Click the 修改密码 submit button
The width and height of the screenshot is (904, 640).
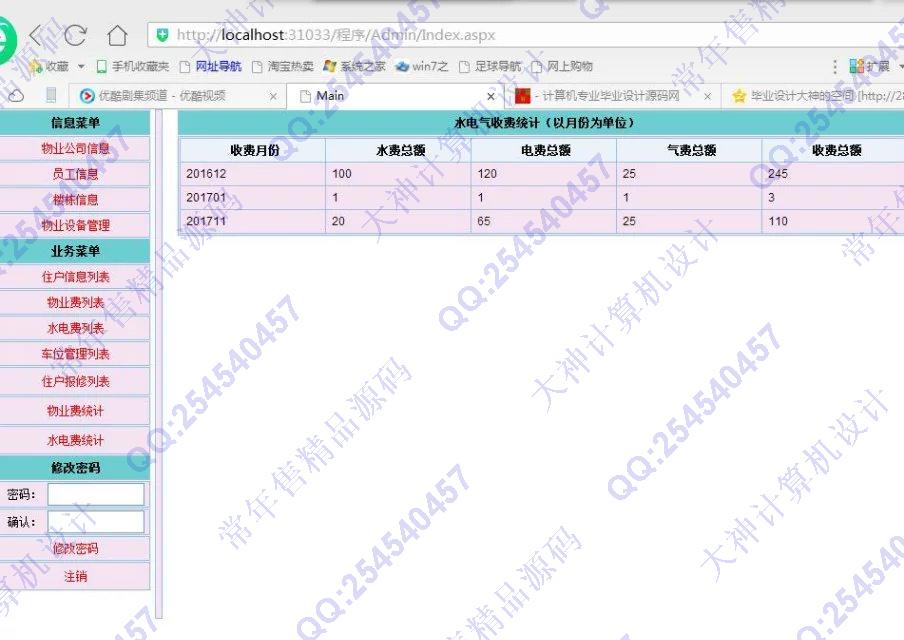click(x=75, y=548)
